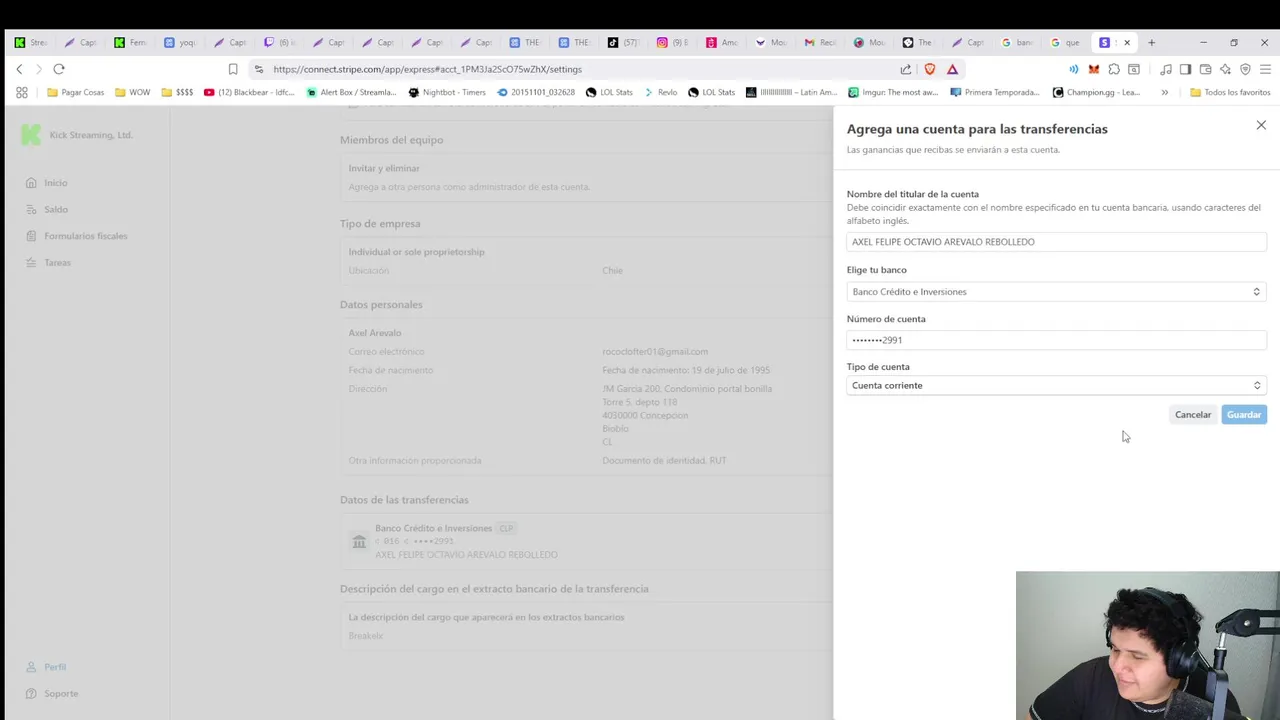Open Formularios fiscales in the sidebar
The image size is (1280, 720).
[x=85, y=236]
